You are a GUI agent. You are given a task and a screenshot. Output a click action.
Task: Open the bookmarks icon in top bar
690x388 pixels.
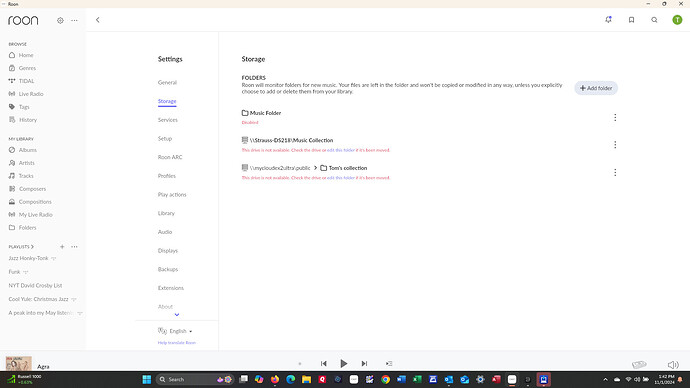[x=631, y=20]
